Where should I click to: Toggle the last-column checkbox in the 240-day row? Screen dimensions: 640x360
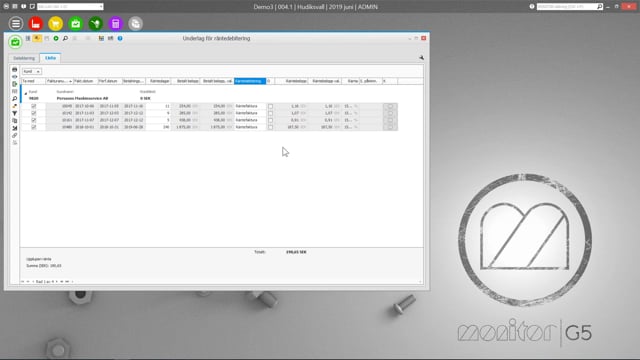click(x=390, y=127)
